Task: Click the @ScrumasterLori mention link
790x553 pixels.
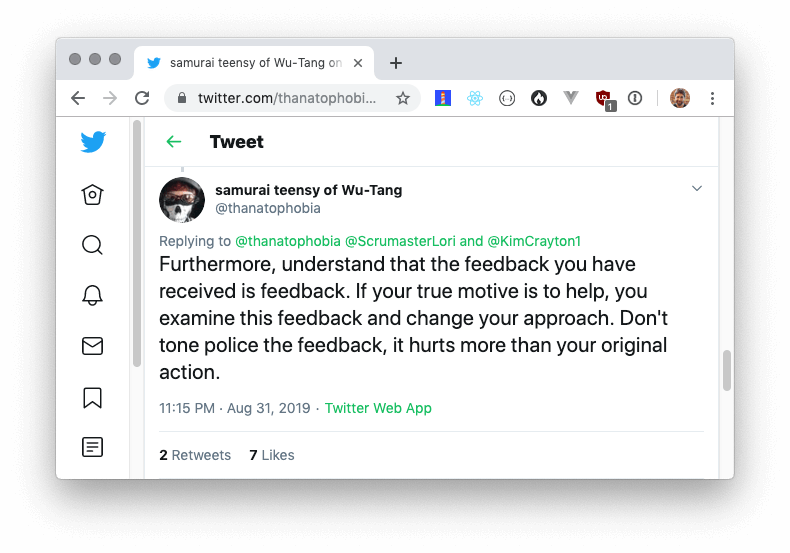Action: click(400, 241)
